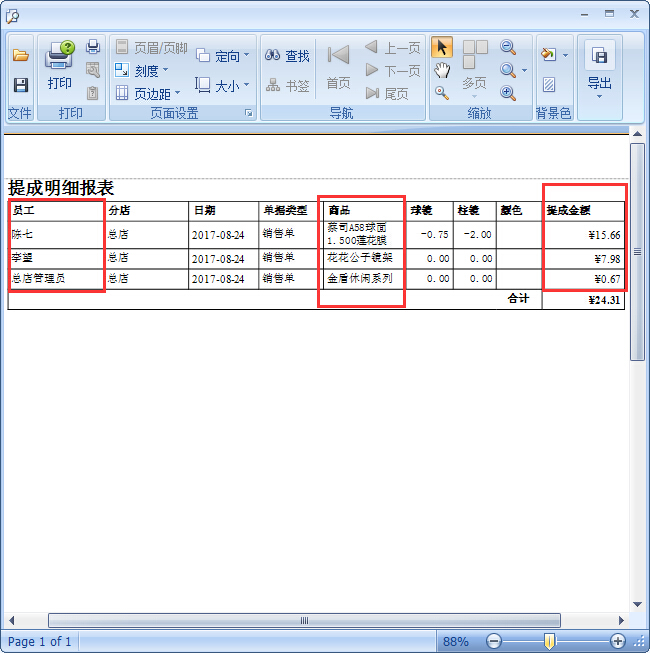650x653 pixels.
Task: Click the total amount ¥24.31
Action: (x=604, y=300)
